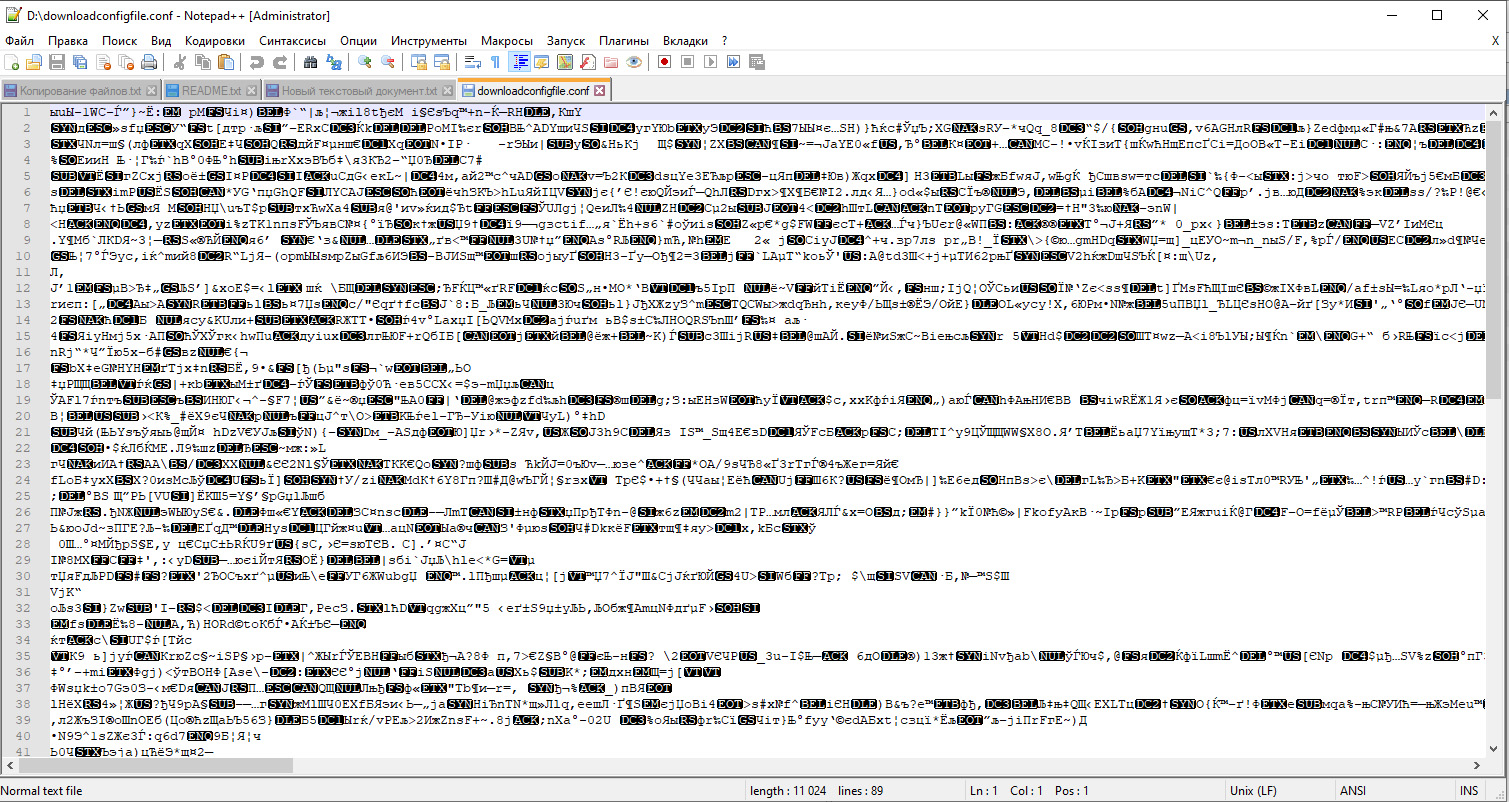Open the Инструменты menu
This screenshot has height=802, width=1509.
429,41
